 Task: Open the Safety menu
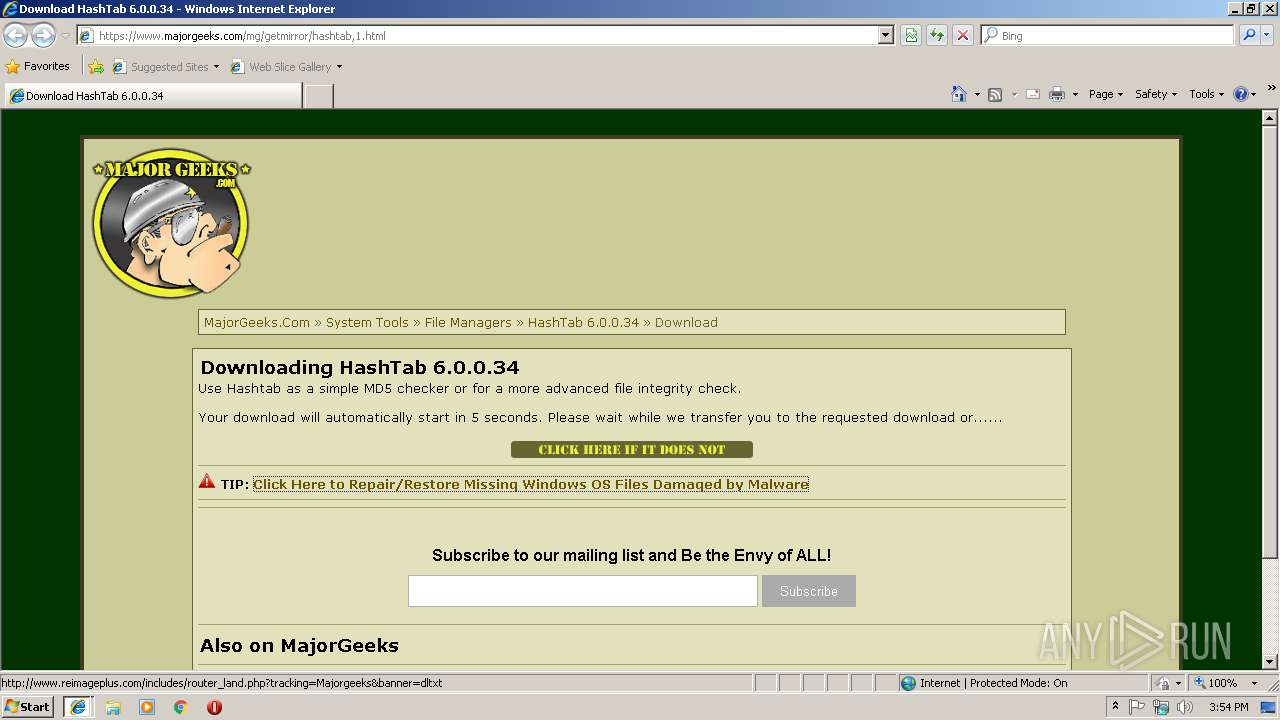(x=1155, y=94)
